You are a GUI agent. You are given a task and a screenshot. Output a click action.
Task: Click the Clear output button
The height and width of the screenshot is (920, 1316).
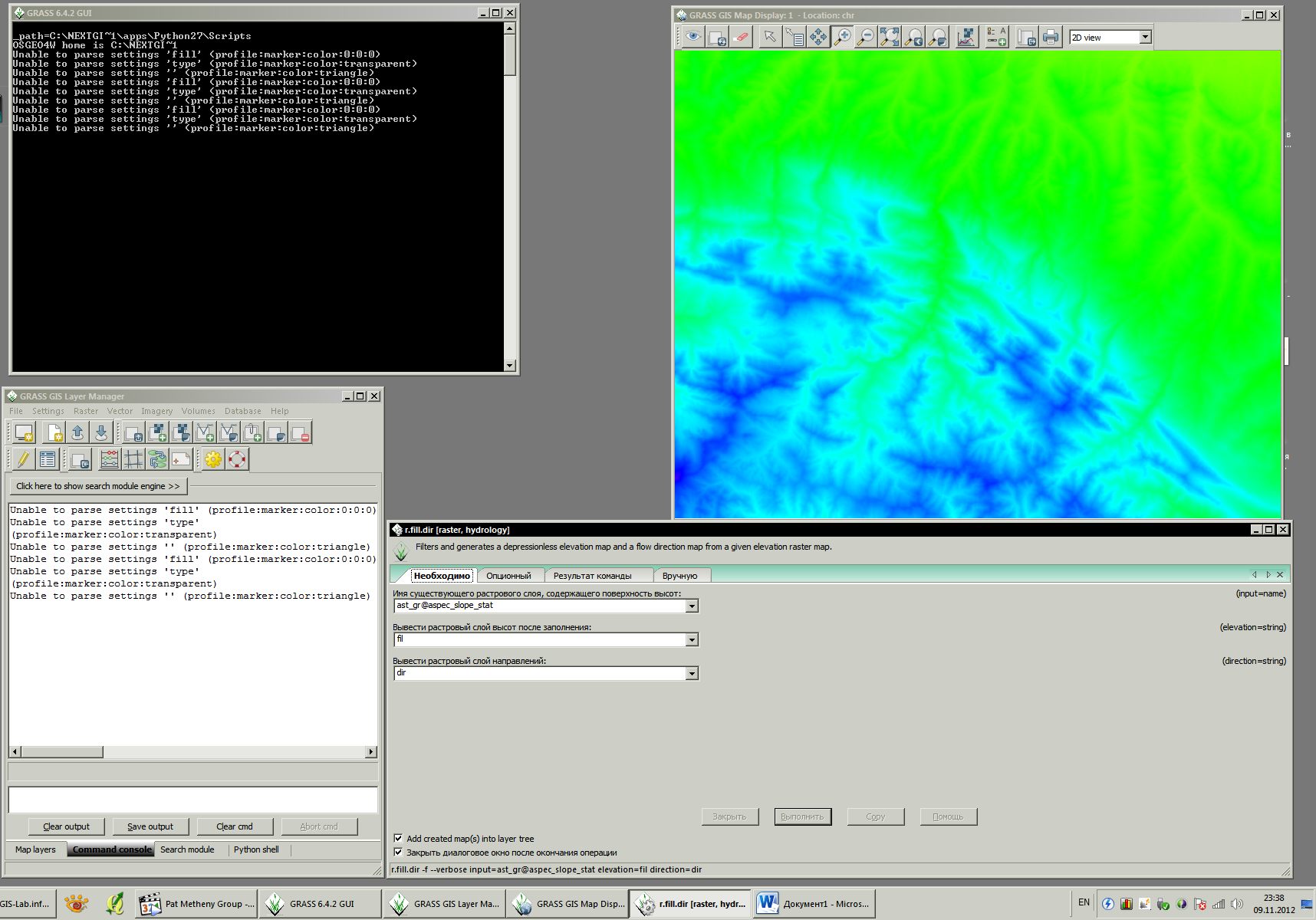pos(67,826)
